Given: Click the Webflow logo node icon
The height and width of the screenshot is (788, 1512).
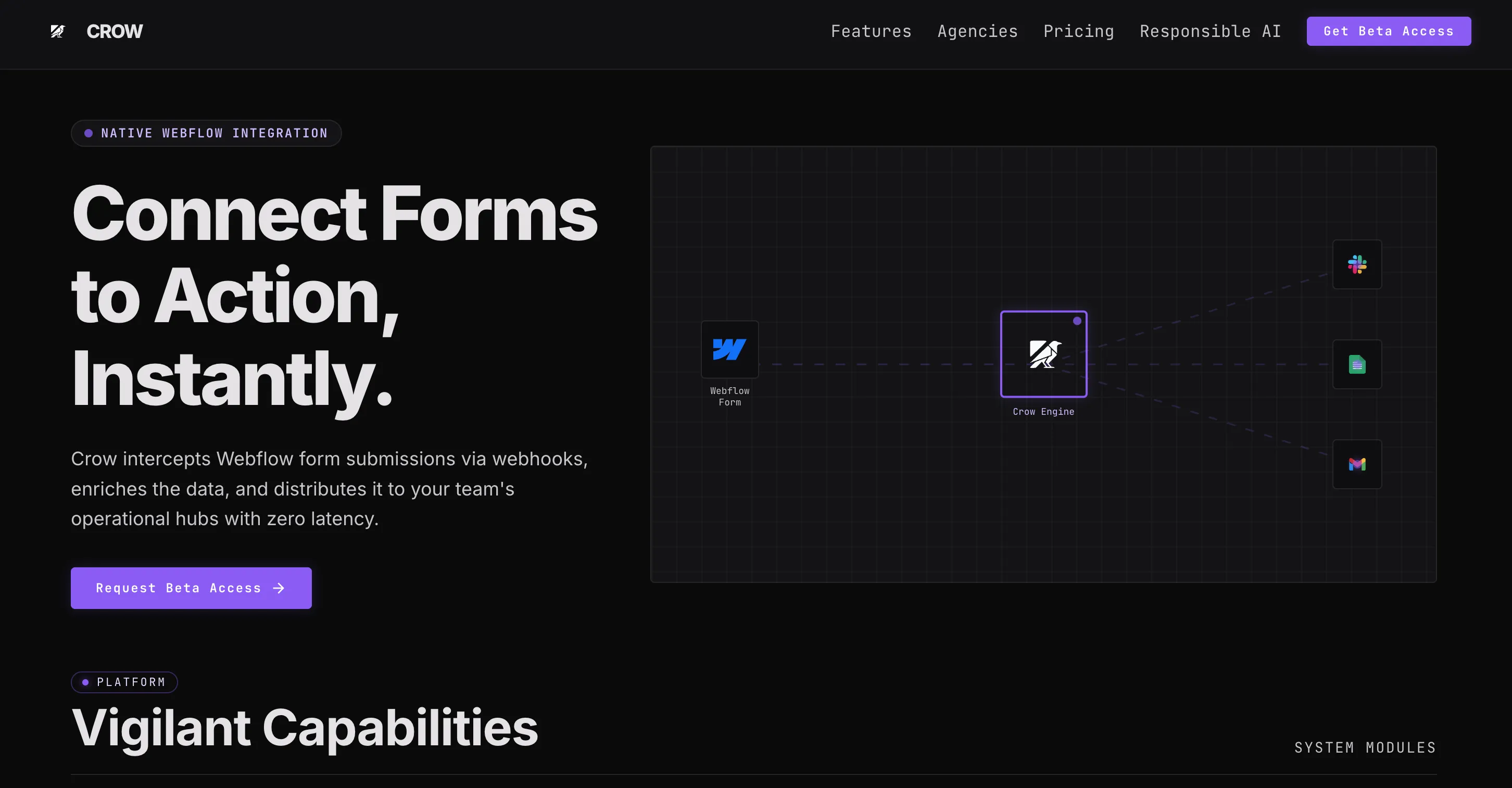Looking at the screenshot, I should point(729,350).
